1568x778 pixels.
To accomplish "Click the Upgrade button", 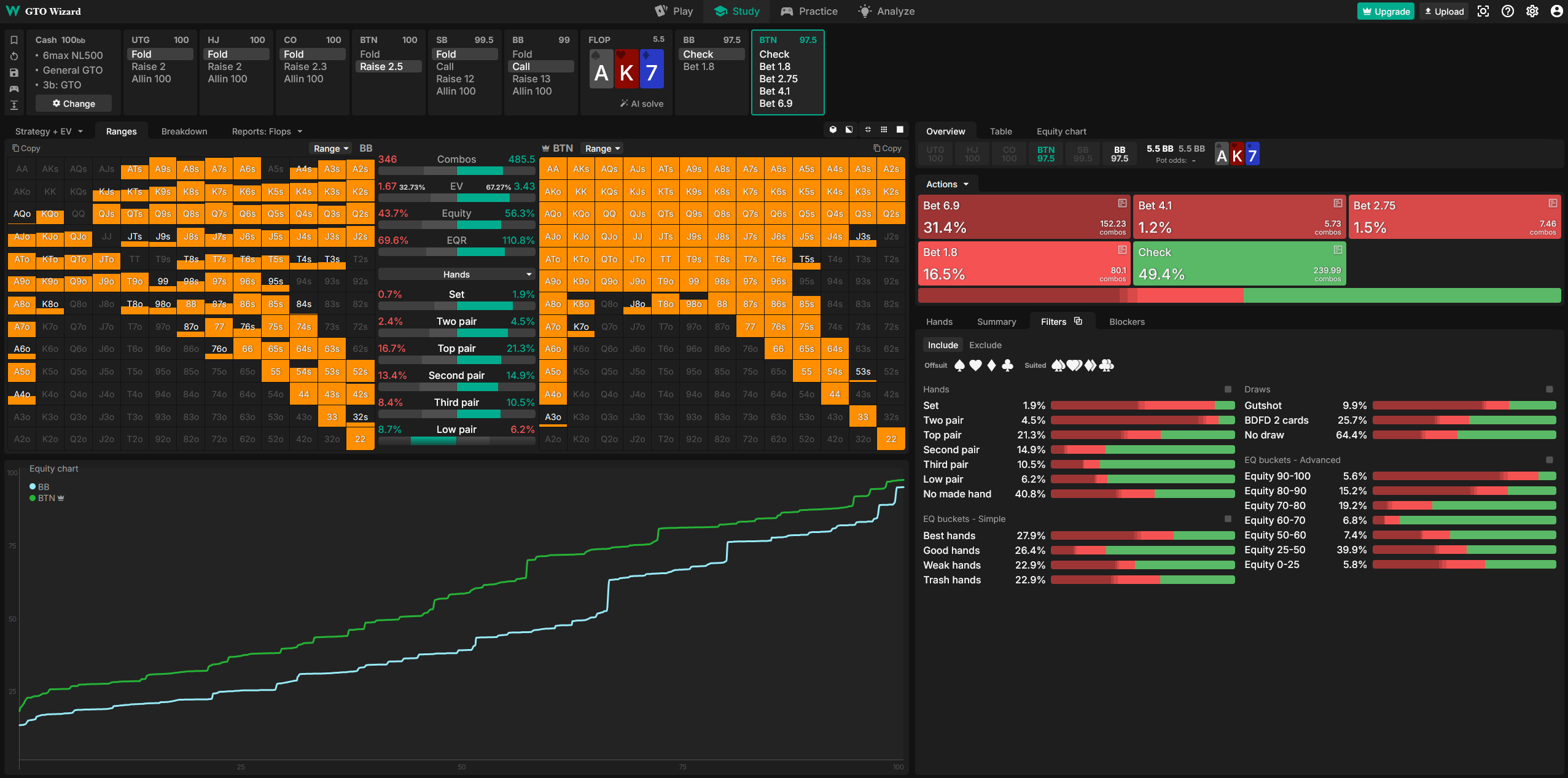I will [x=1385, y=11].
